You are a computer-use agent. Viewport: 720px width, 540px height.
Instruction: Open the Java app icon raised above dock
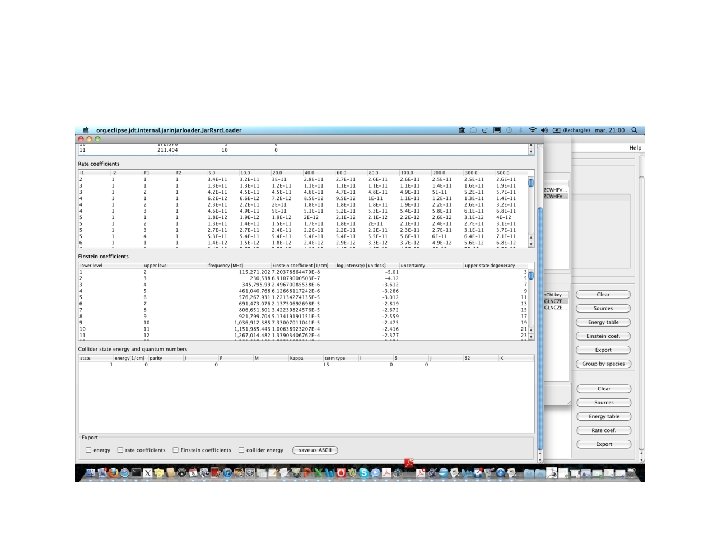pos(409,463)
